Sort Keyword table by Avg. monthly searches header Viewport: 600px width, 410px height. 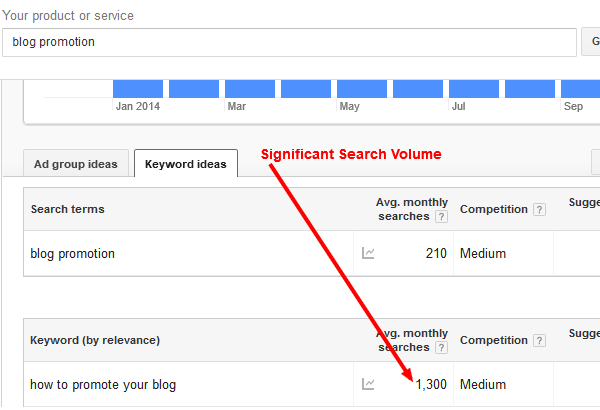coord(411,340)
